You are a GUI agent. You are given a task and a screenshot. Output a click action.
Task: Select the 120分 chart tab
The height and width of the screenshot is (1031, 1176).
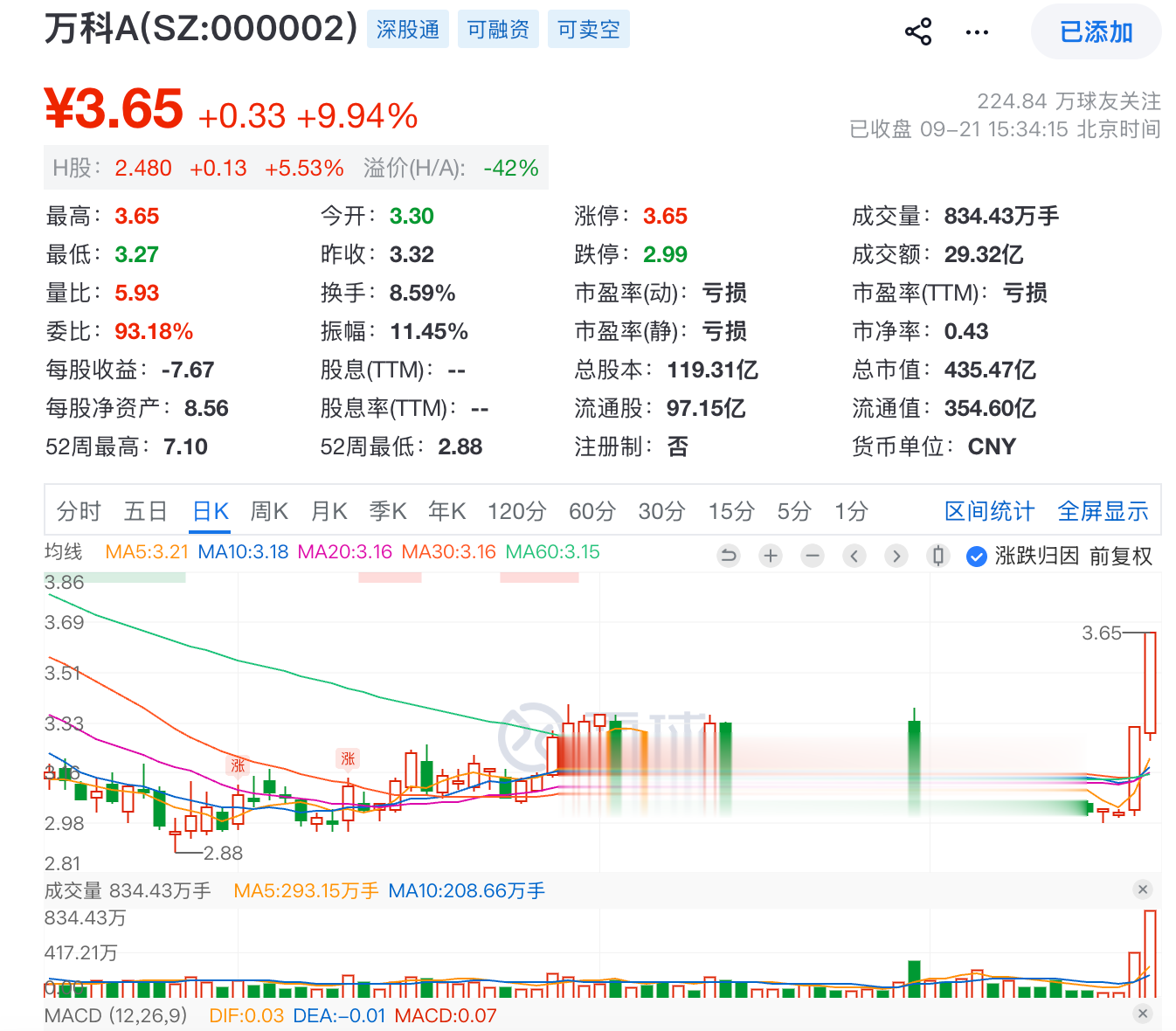(516, 511)
